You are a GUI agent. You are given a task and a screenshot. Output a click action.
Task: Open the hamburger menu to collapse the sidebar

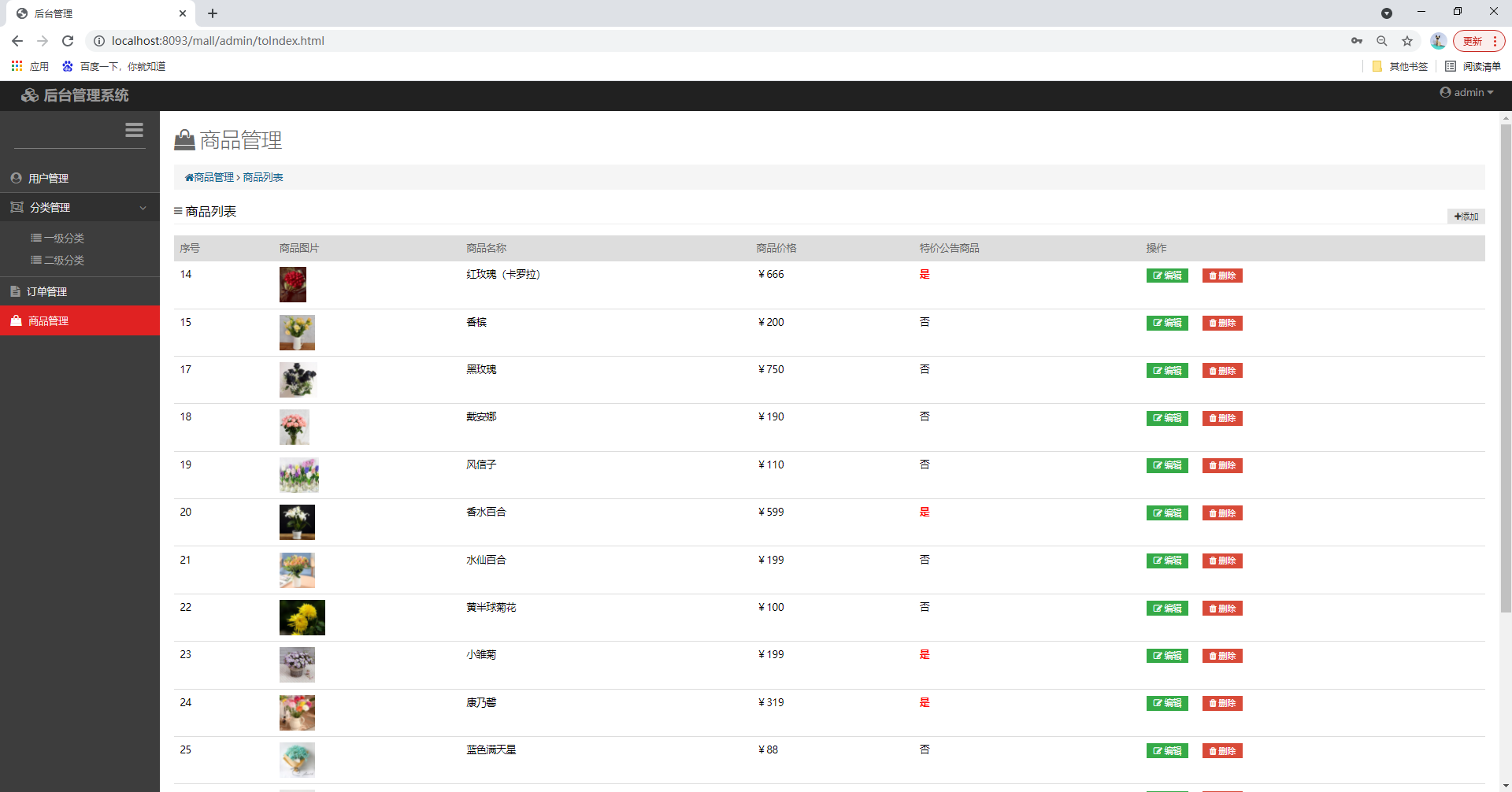pyautogui.click(x=134, y=130)
